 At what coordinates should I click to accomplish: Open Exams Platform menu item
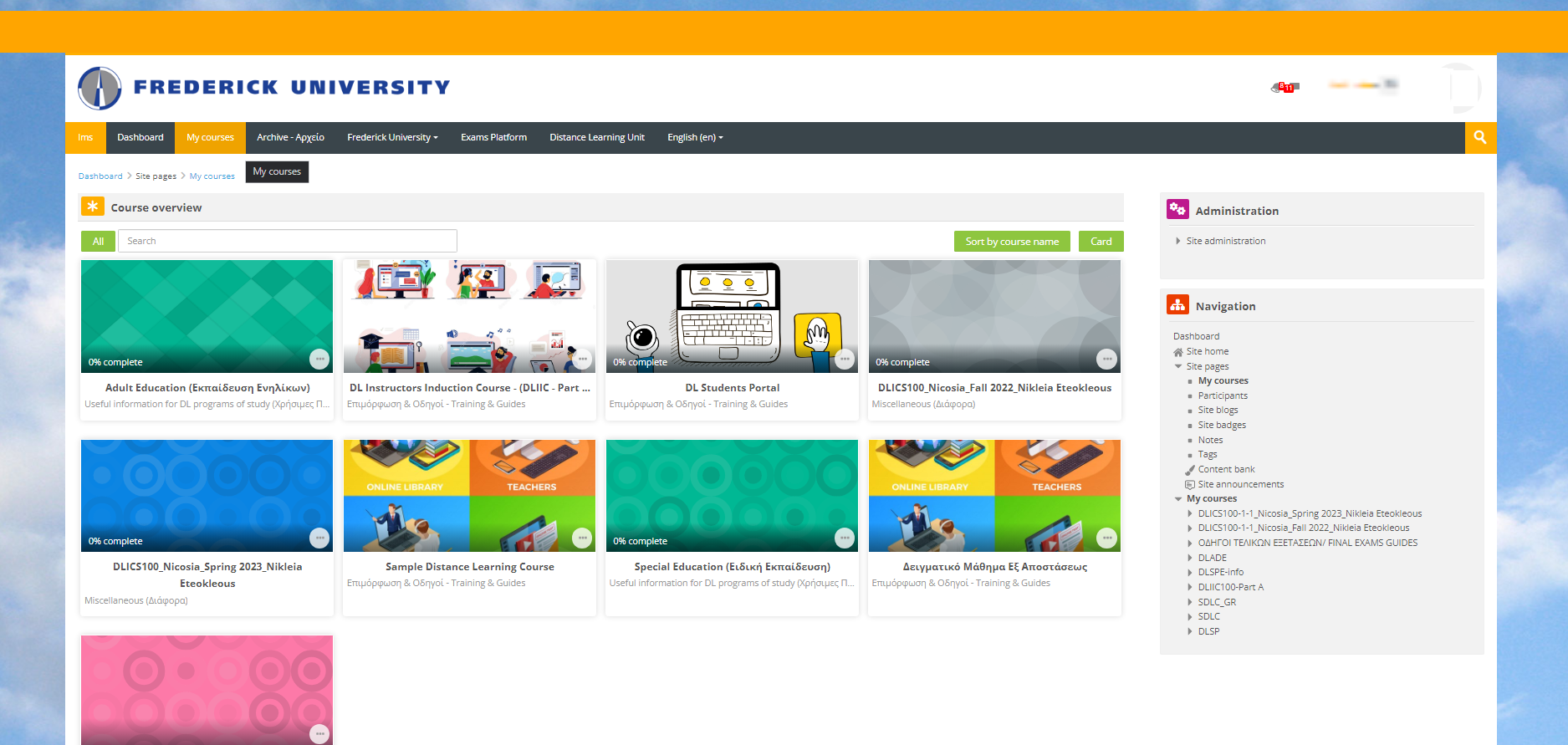pyautogui.click(x=493, y=137)
